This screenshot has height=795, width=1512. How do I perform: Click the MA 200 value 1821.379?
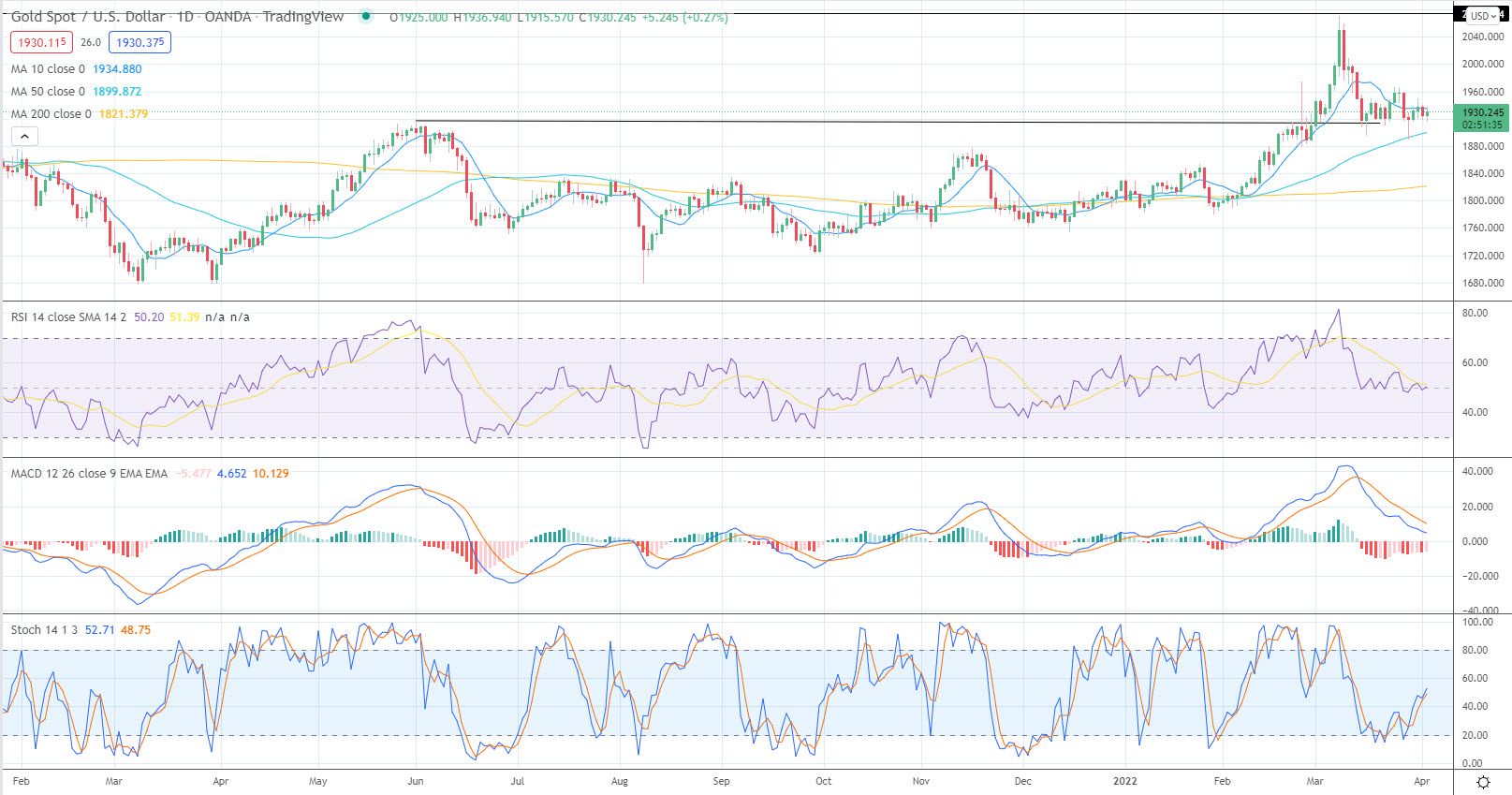point(124,114)
